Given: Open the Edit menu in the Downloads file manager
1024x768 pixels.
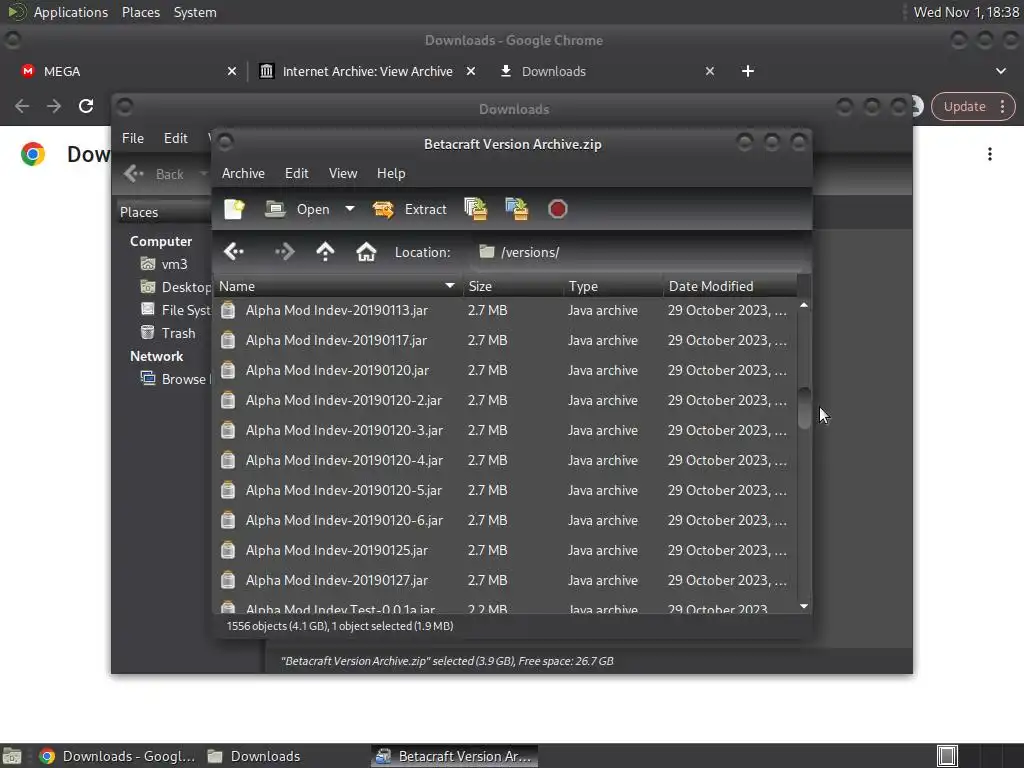Looking at the screenshot, I should pyautogui.click(x=176, y=138).
